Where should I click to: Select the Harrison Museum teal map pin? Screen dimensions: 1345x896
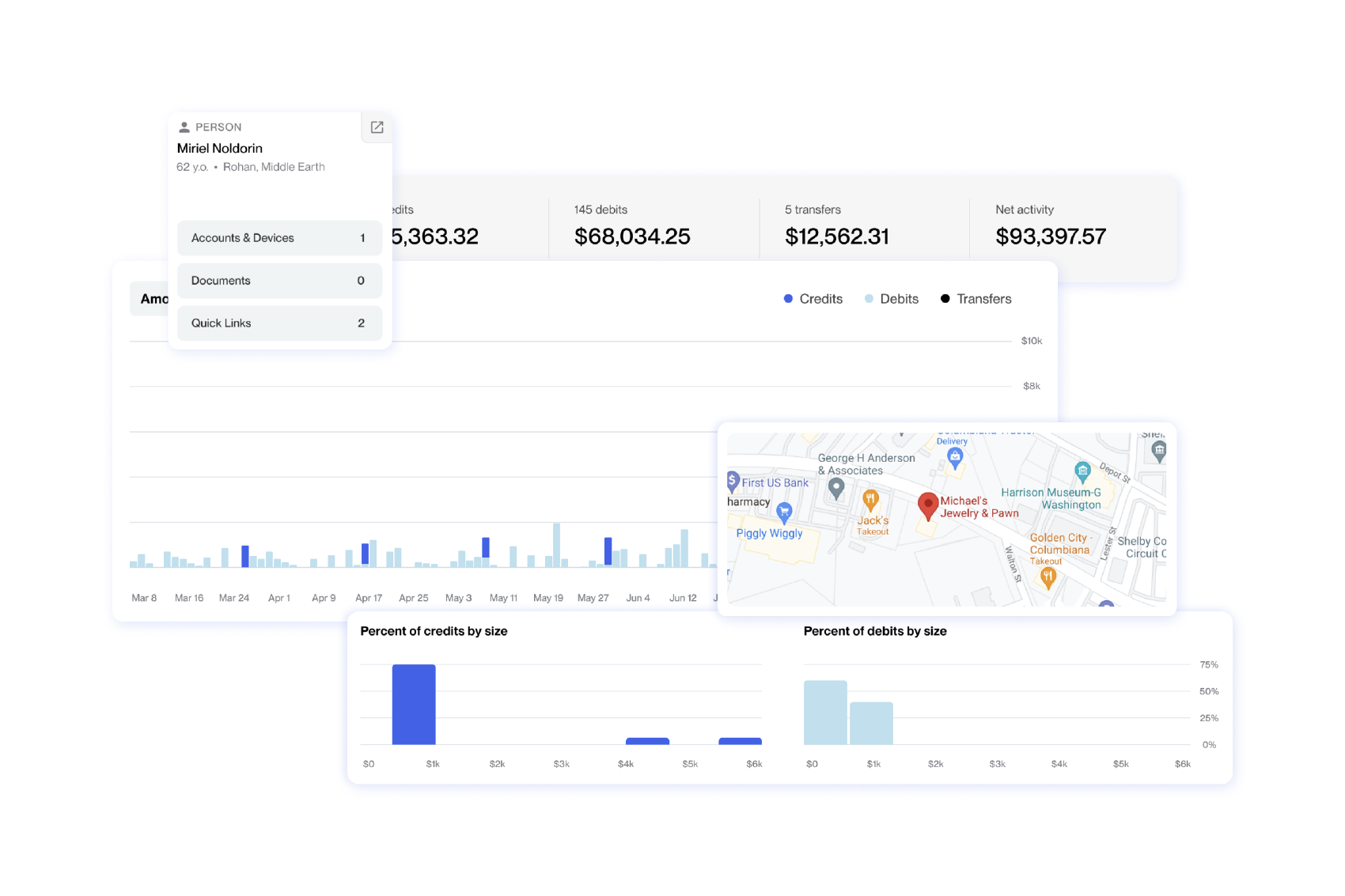tap(1082, 471)
